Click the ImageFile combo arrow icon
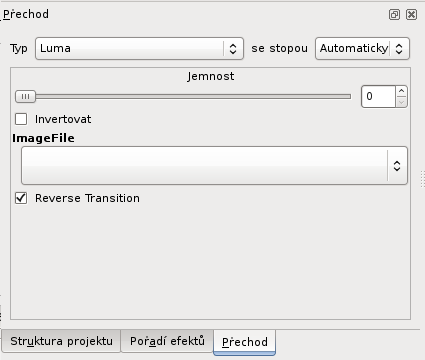The image size is (425, 360). click(397, 166)
